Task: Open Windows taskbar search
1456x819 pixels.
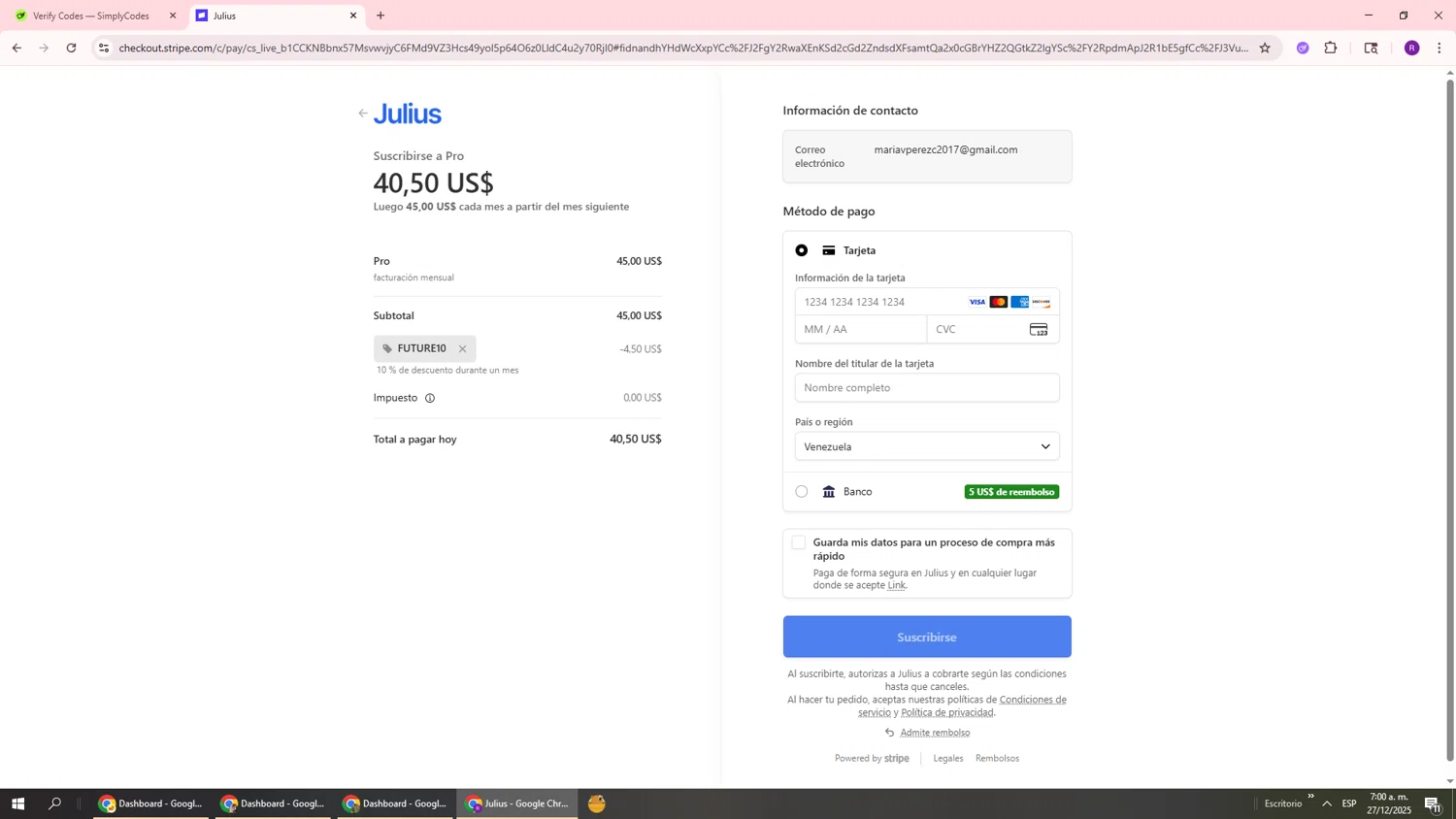Action: point(55,803)
